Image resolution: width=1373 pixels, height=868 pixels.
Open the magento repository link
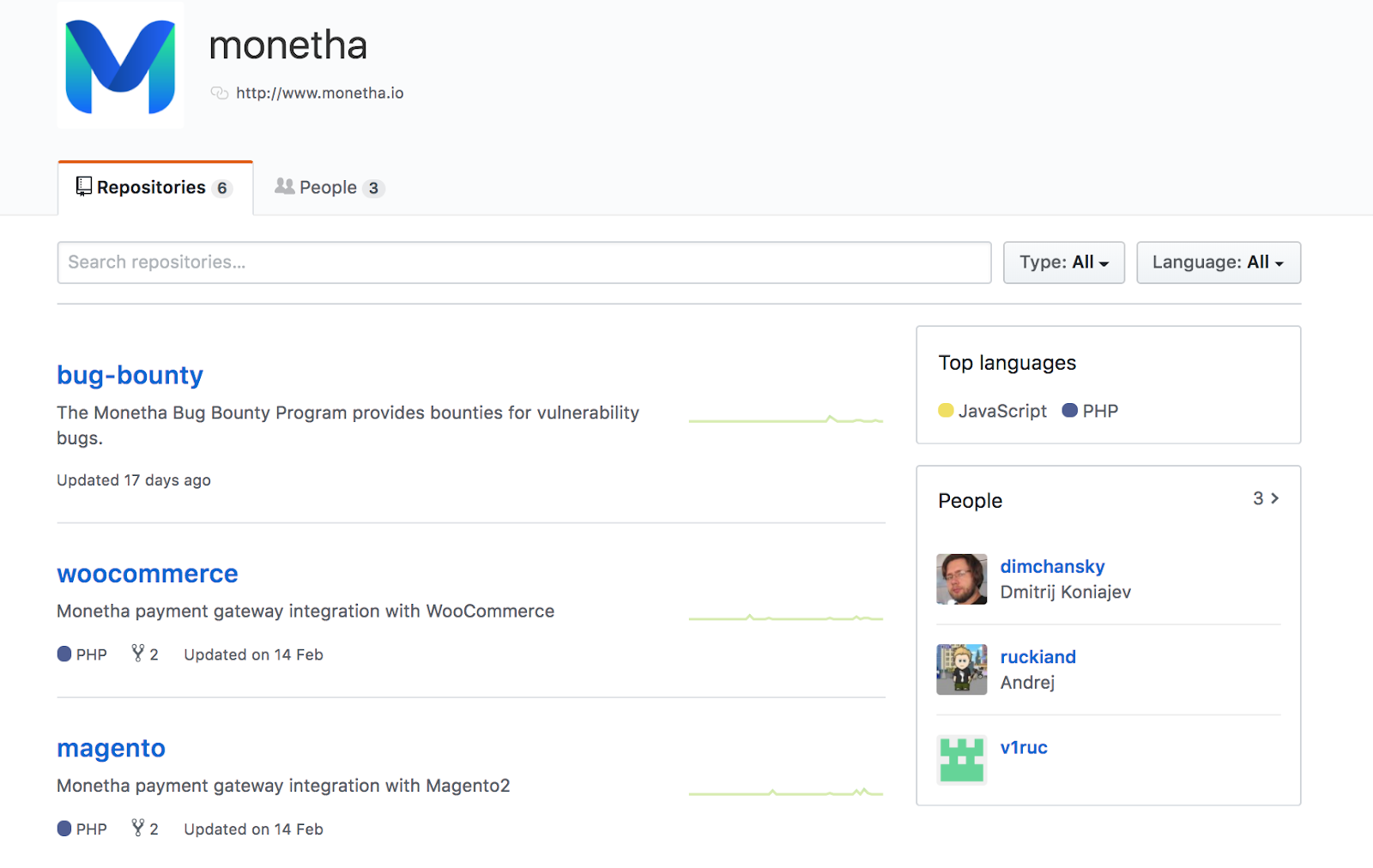coord(111,748)
